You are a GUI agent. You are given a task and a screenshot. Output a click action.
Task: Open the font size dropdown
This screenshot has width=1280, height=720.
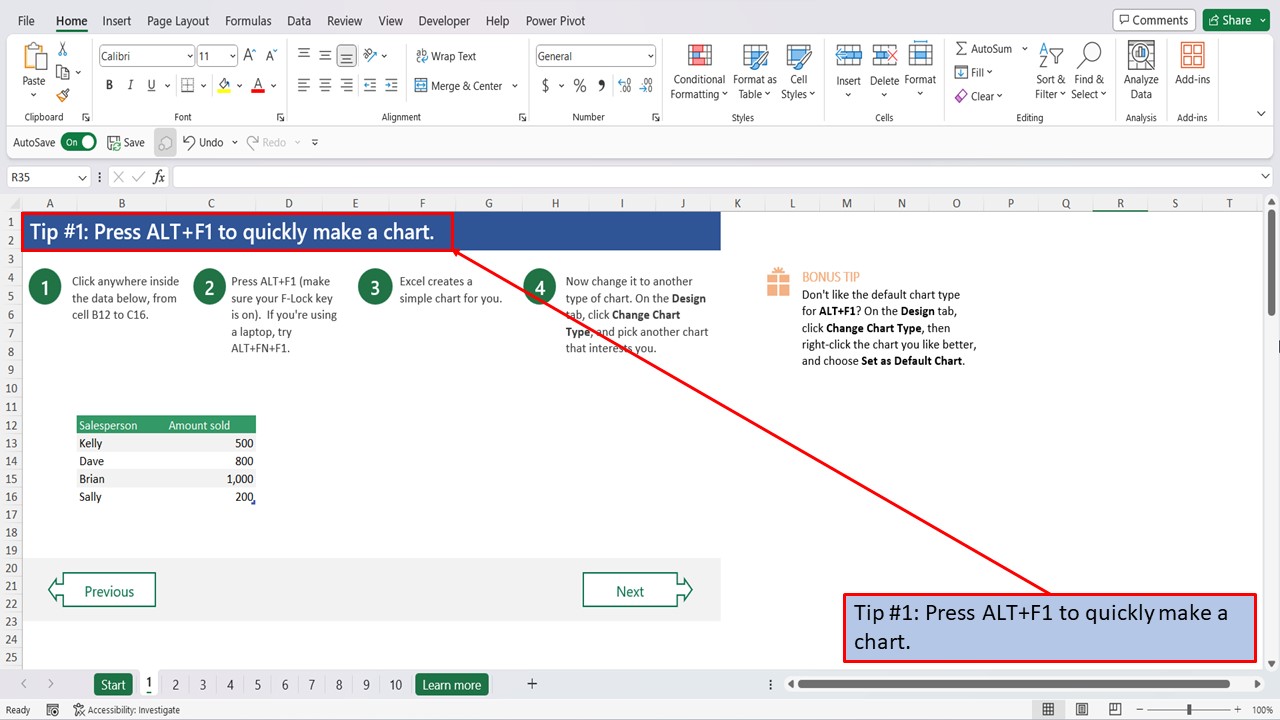[231, 55]
